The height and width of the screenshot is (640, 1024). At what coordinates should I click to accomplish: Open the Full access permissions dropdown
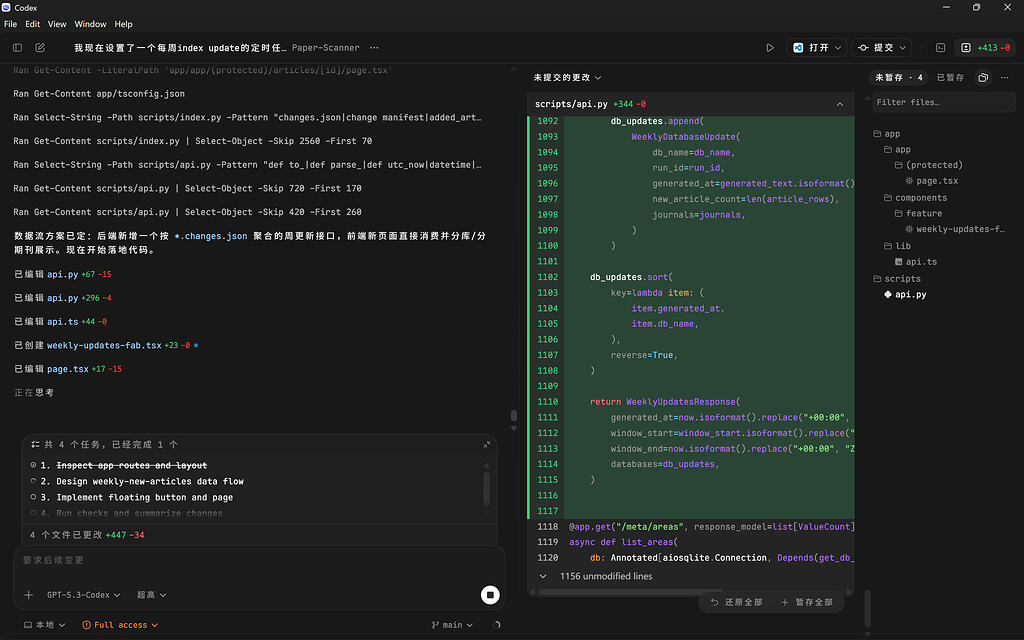[x=120, y=625]
